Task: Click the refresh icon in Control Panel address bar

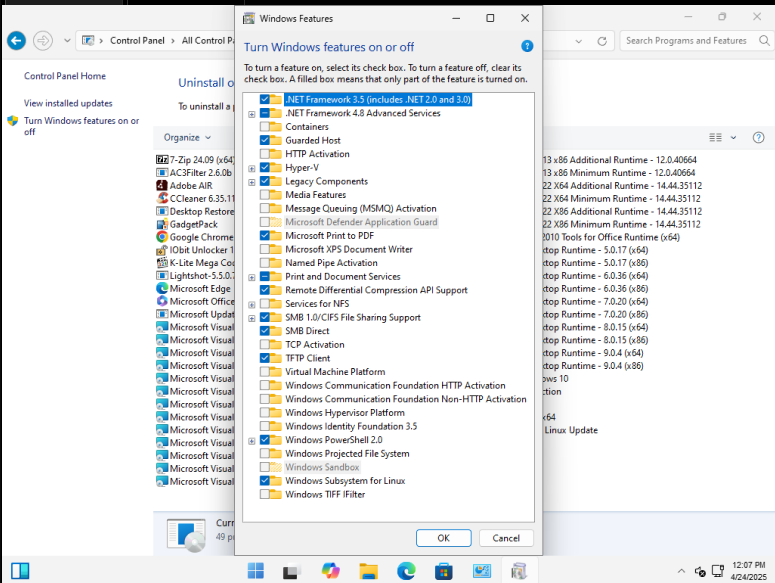Action: coord(602,41)
